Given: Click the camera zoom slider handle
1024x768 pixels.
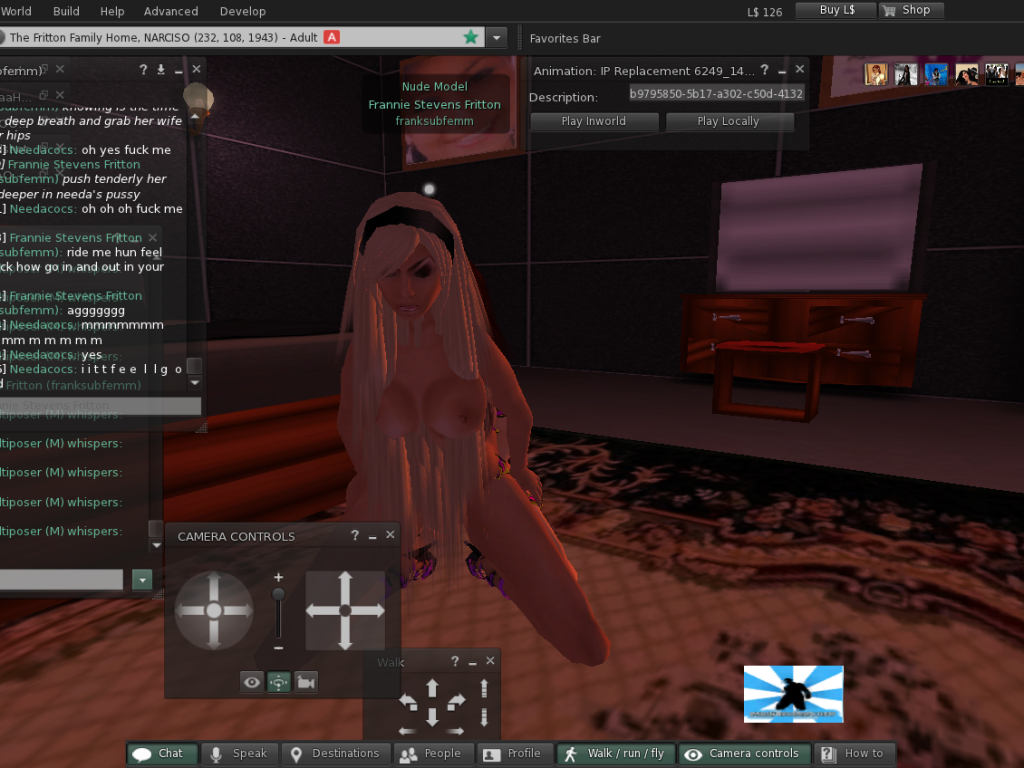Looking at the screenshot, I should (x=278, y=594).
